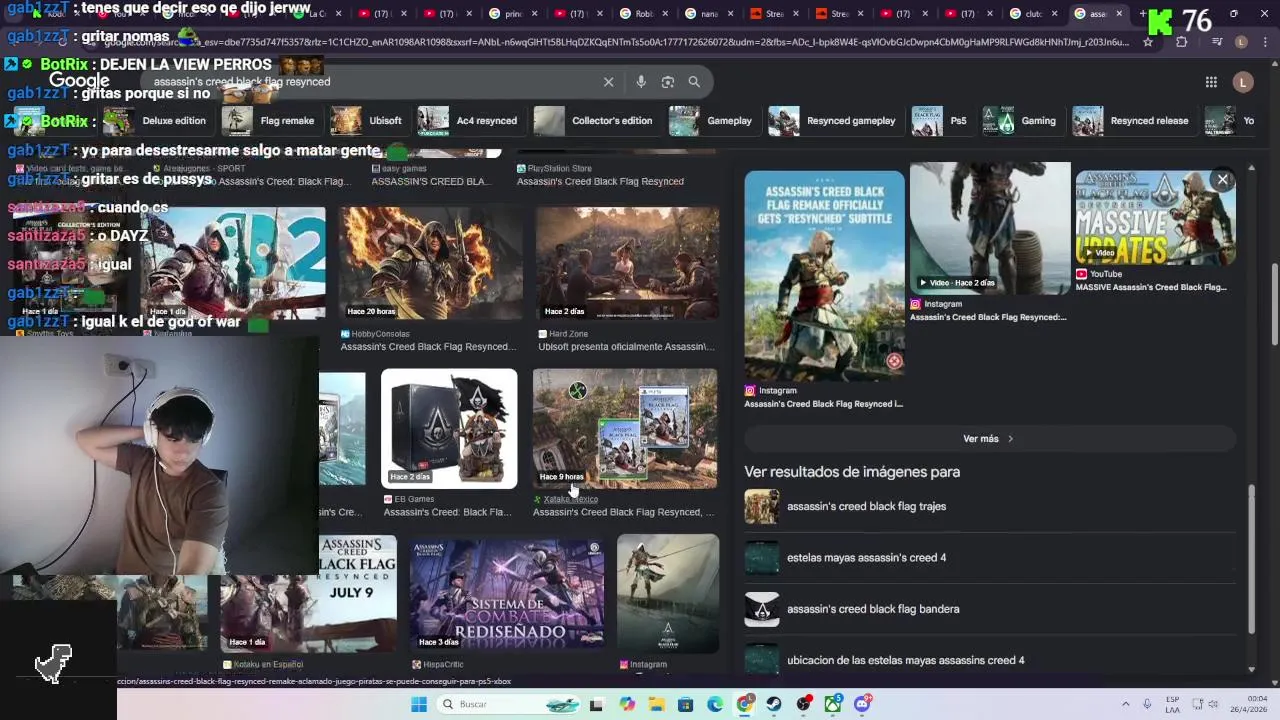Click the magnifier search button
Image resolution: width=1280 pixels, height=720 pixels.
coord(694,82)
